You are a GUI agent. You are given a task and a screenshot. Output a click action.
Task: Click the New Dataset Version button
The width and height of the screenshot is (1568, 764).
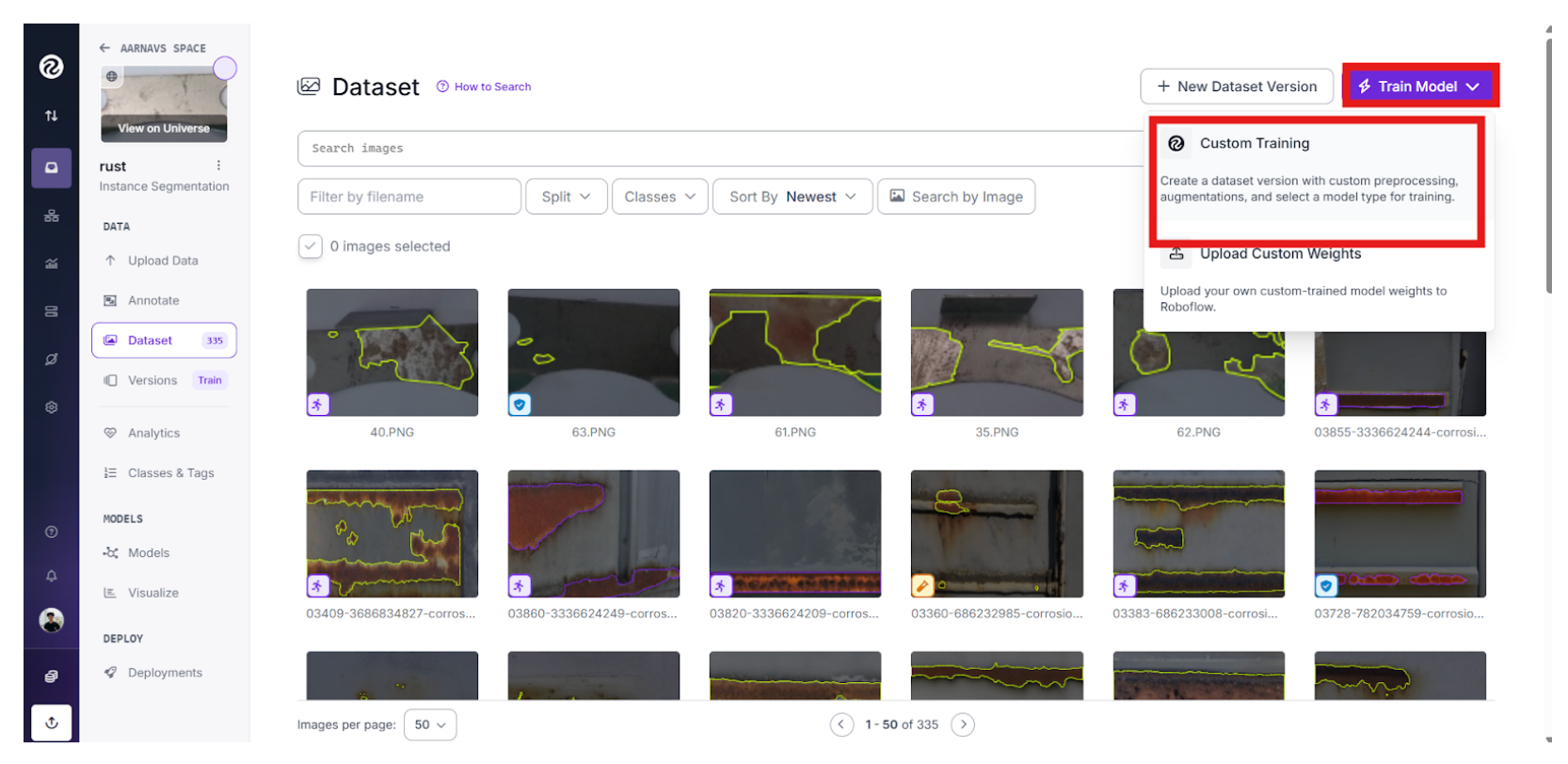(1236, 87)
